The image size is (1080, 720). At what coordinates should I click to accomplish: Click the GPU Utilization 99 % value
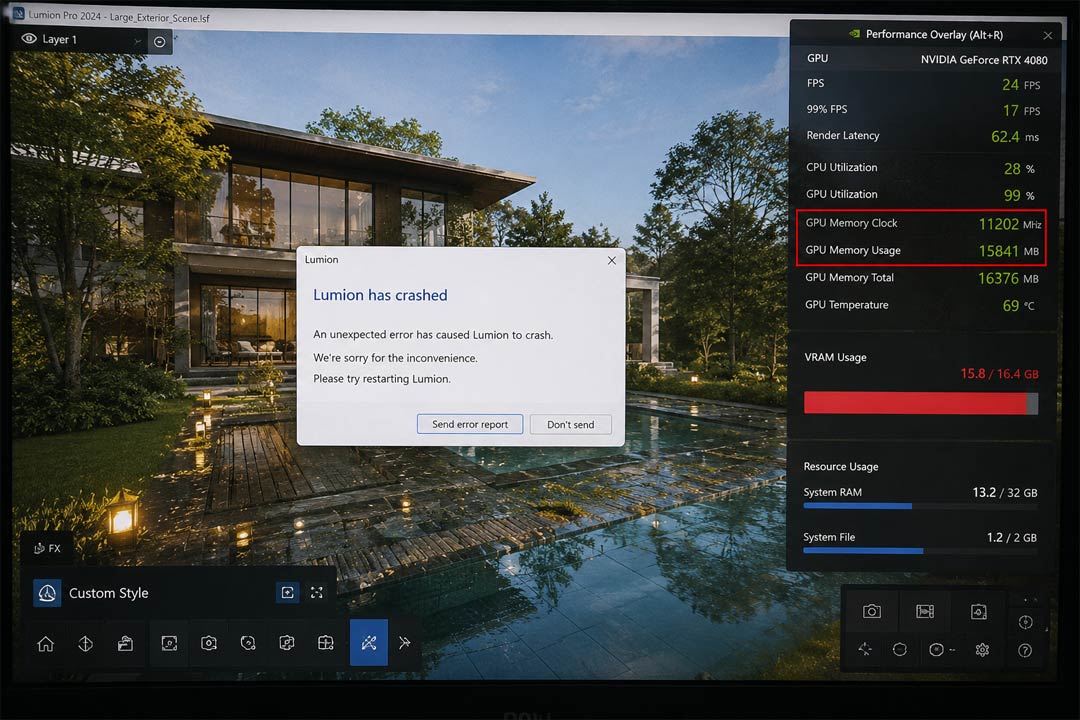(1019, 196)
